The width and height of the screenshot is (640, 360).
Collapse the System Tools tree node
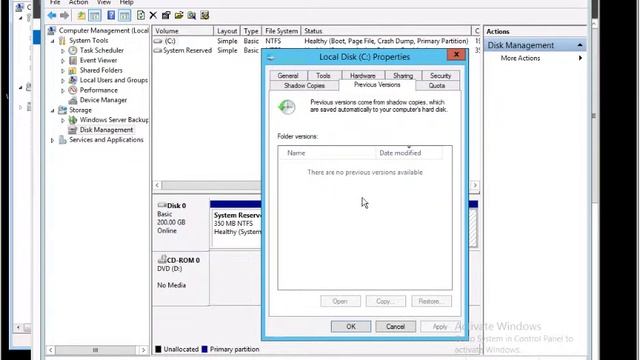pos(52,41)
